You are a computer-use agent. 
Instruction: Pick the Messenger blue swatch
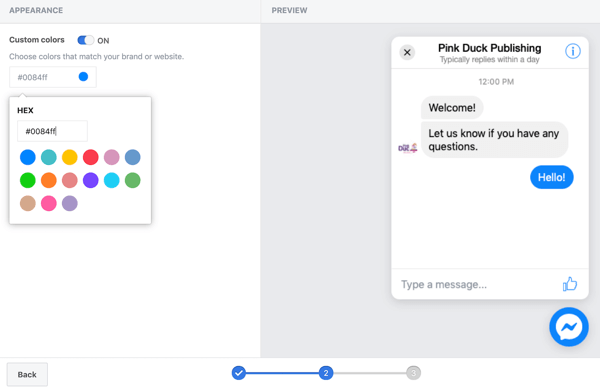click(x=28, y=157)
